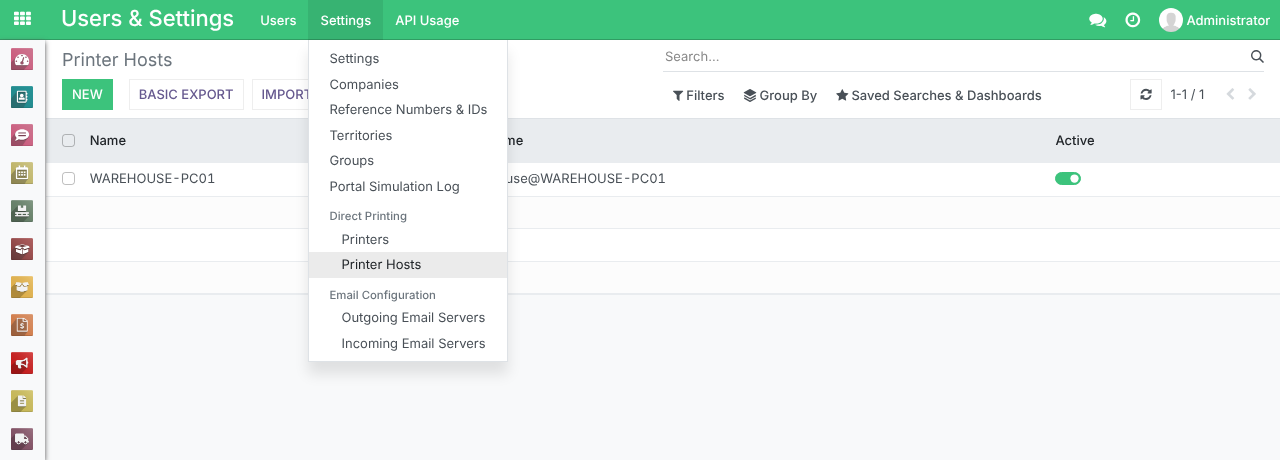Go to previous page arrow

pyautogui.click(x=1230, y=95)
